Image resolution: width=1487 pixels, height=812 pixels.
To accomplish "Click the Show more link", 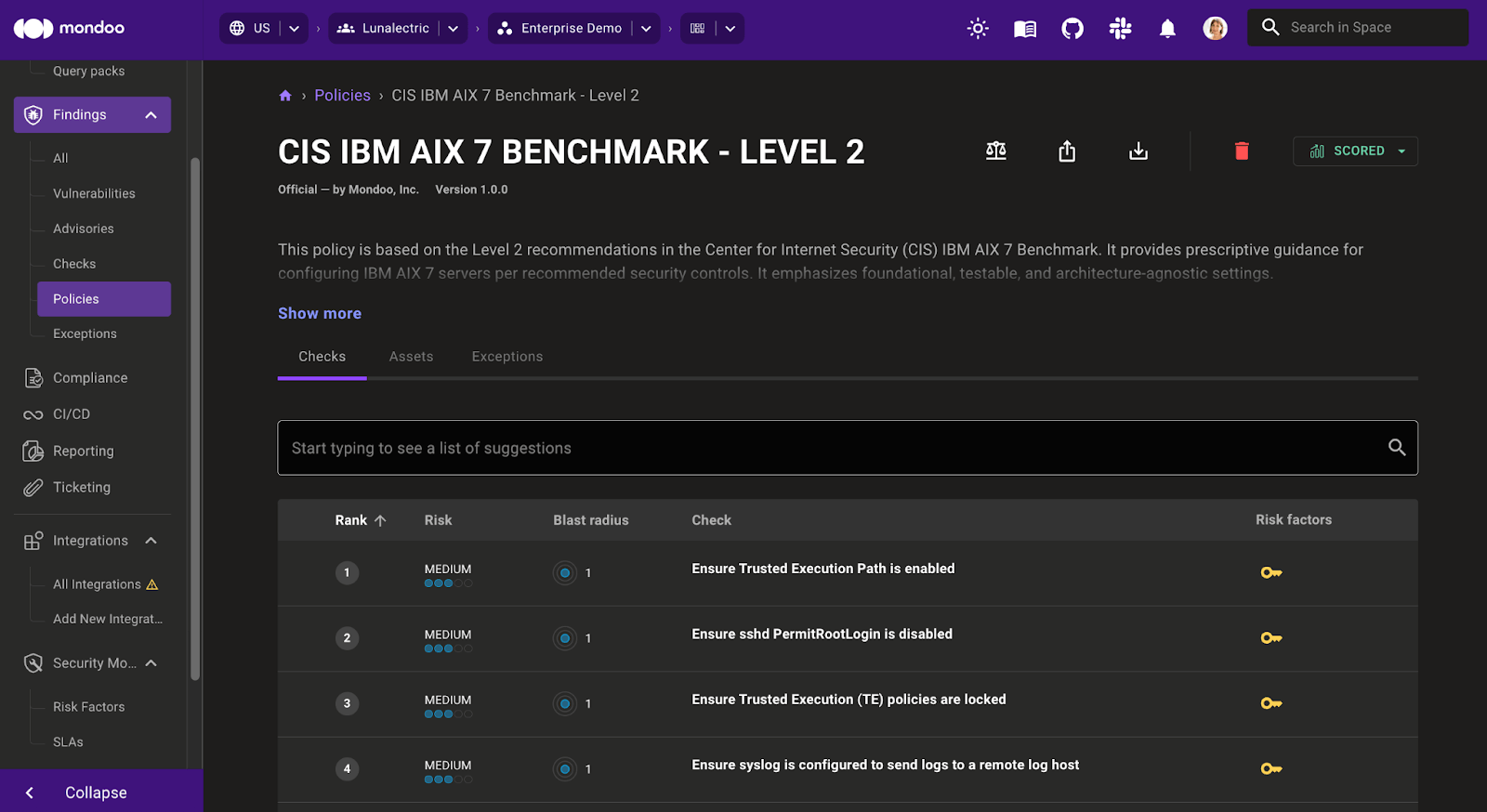I will pos(320,314).
